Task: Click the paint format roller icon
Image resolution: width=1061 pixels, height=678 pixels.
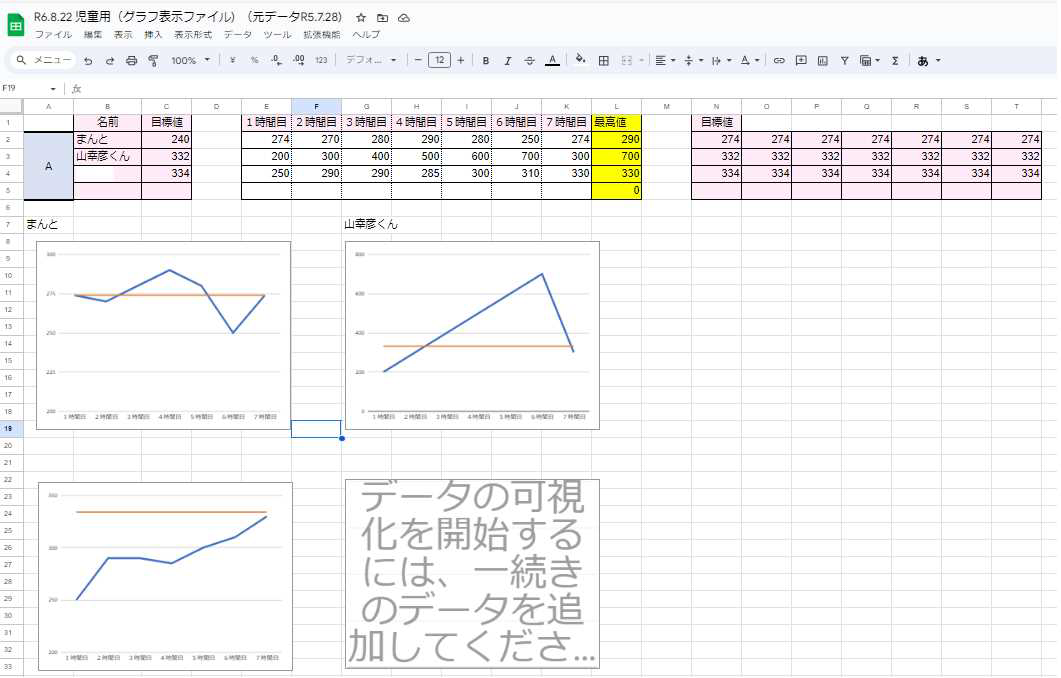Action: [153, 61]
